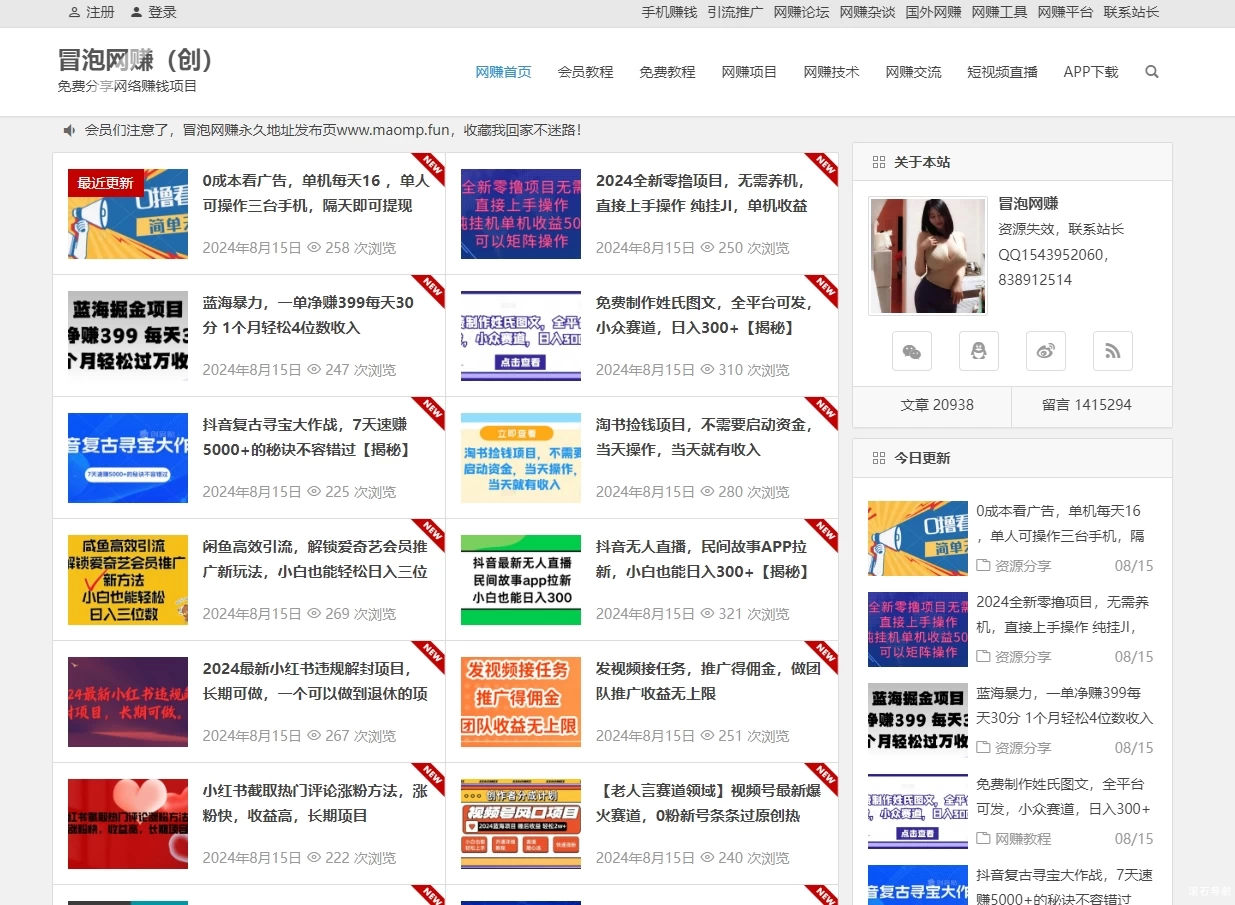Screen dimensions: 1235x905
Task: Click the 登录 login link
Action: point(164,12)
